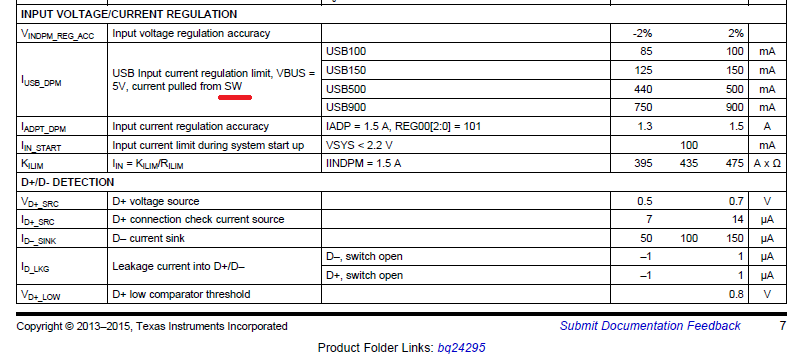Click D+ low comparator threshold text
795x361 pixels.
pos(181,294)
